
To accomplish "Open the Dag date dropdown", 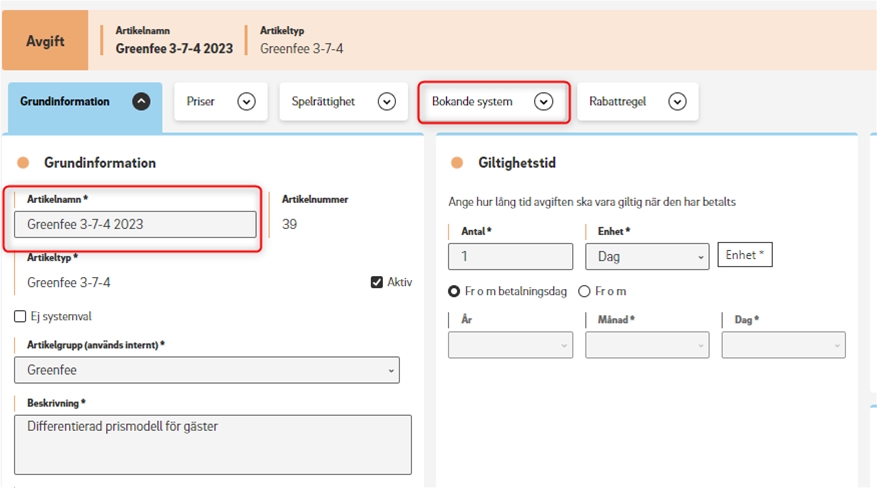I will coord(784,345).
